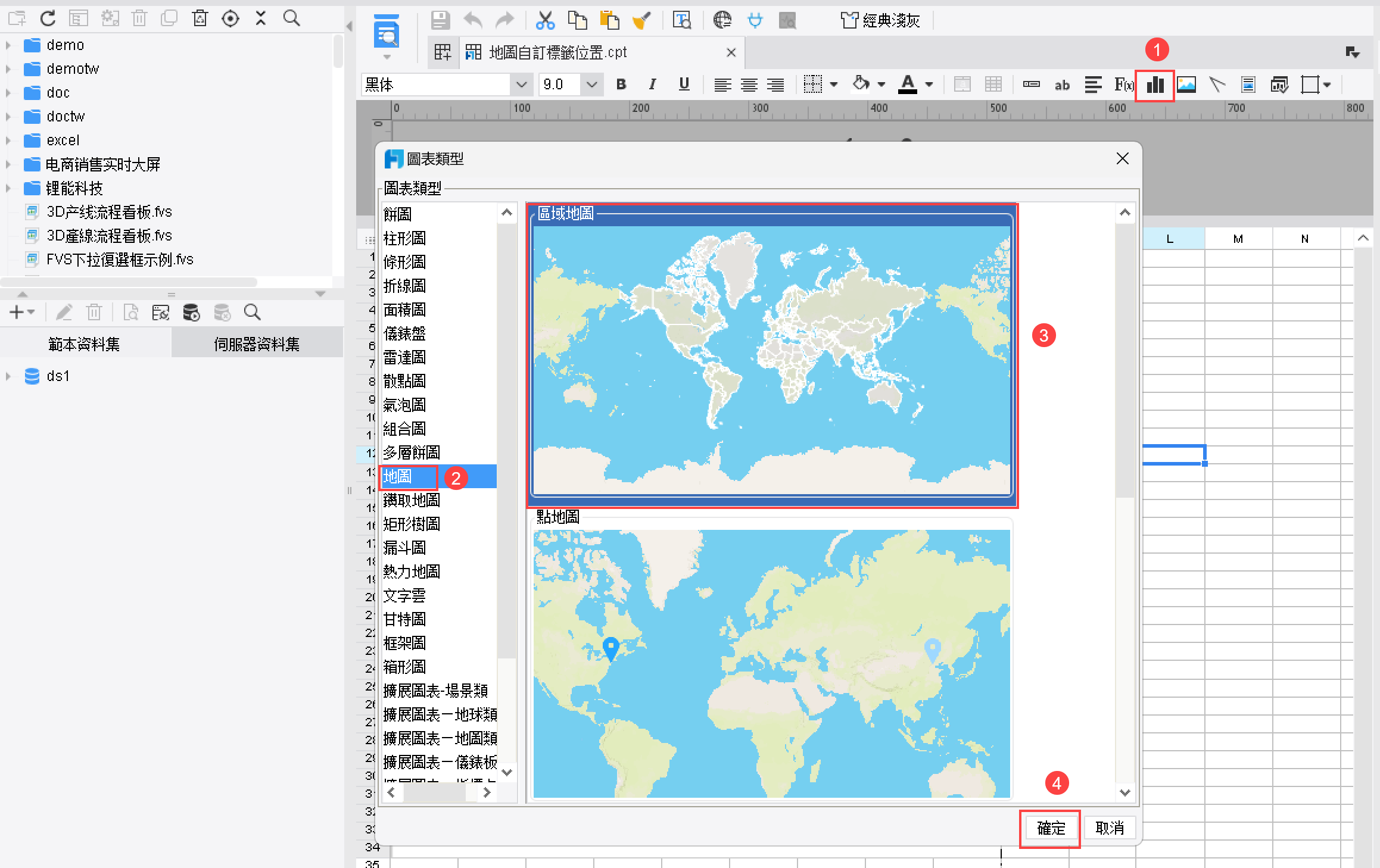Screen dimensions: 1380x868
Task: Click the locate target icon in file panel
Action: pos(230,18)
